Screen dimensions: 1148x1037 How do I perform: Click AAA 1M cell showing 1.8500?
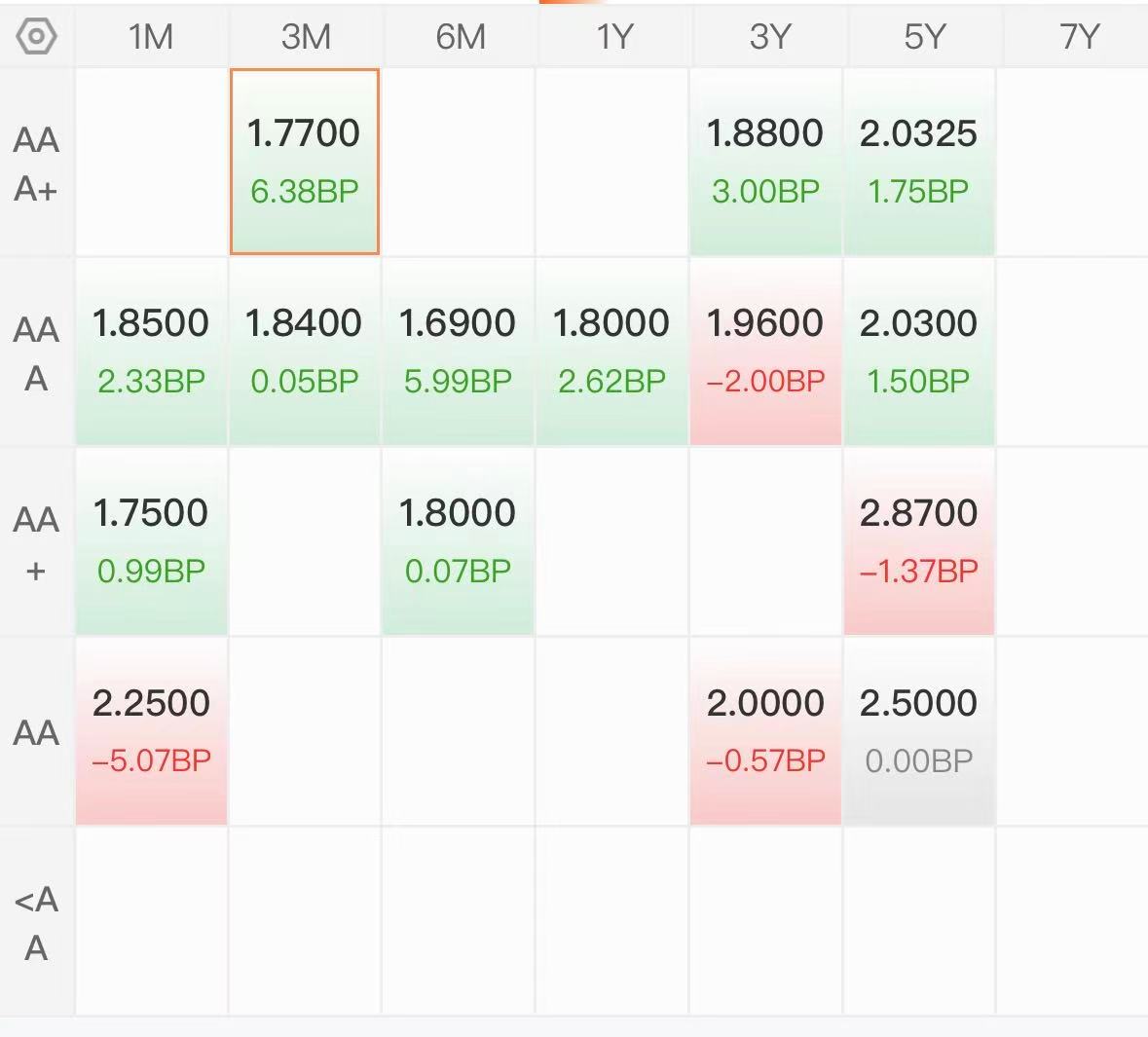click(151, 352)
